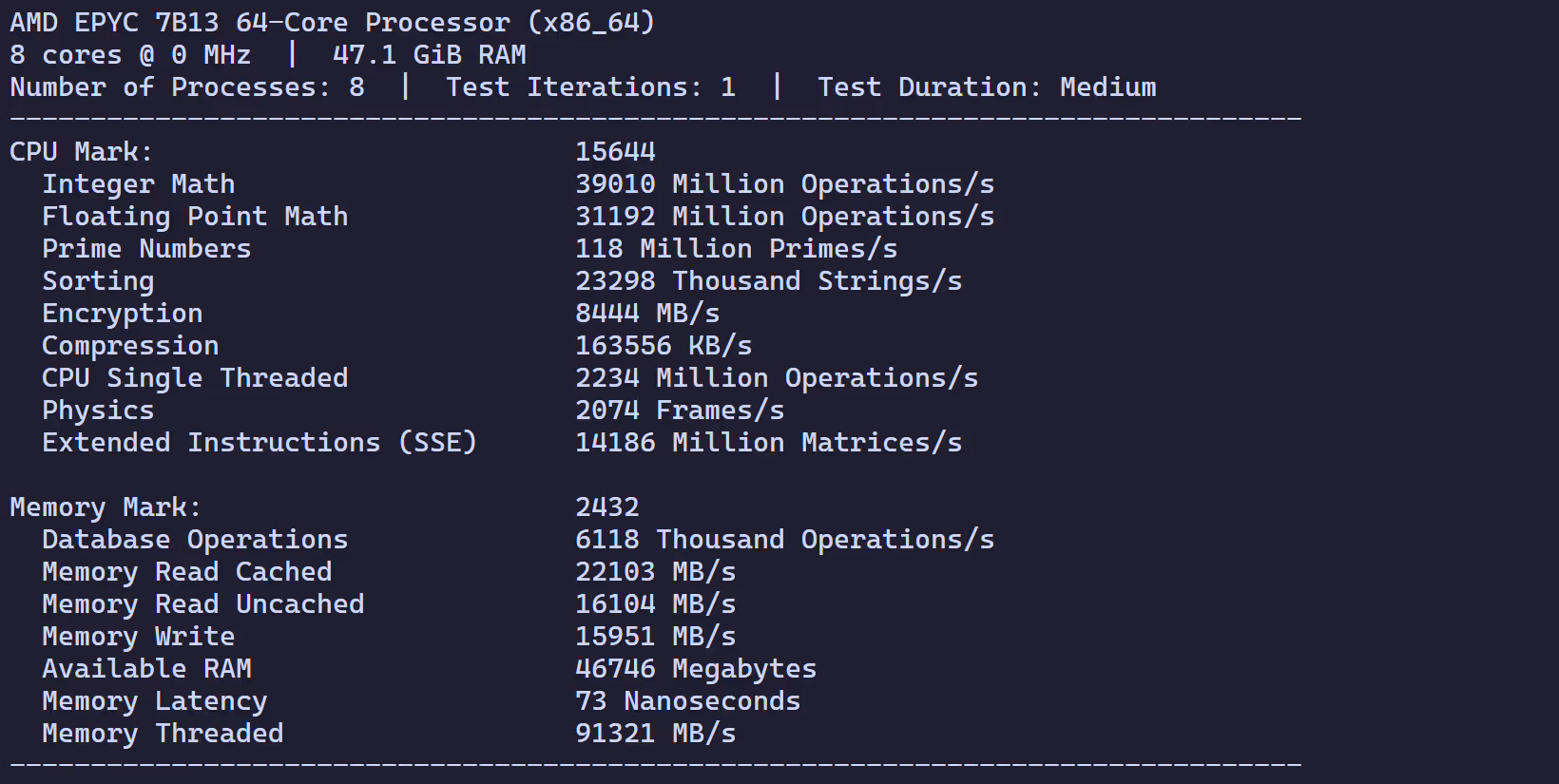
Task: Click the Available RAM 46746 Megabytes value
Action: [x=695, y=669]
